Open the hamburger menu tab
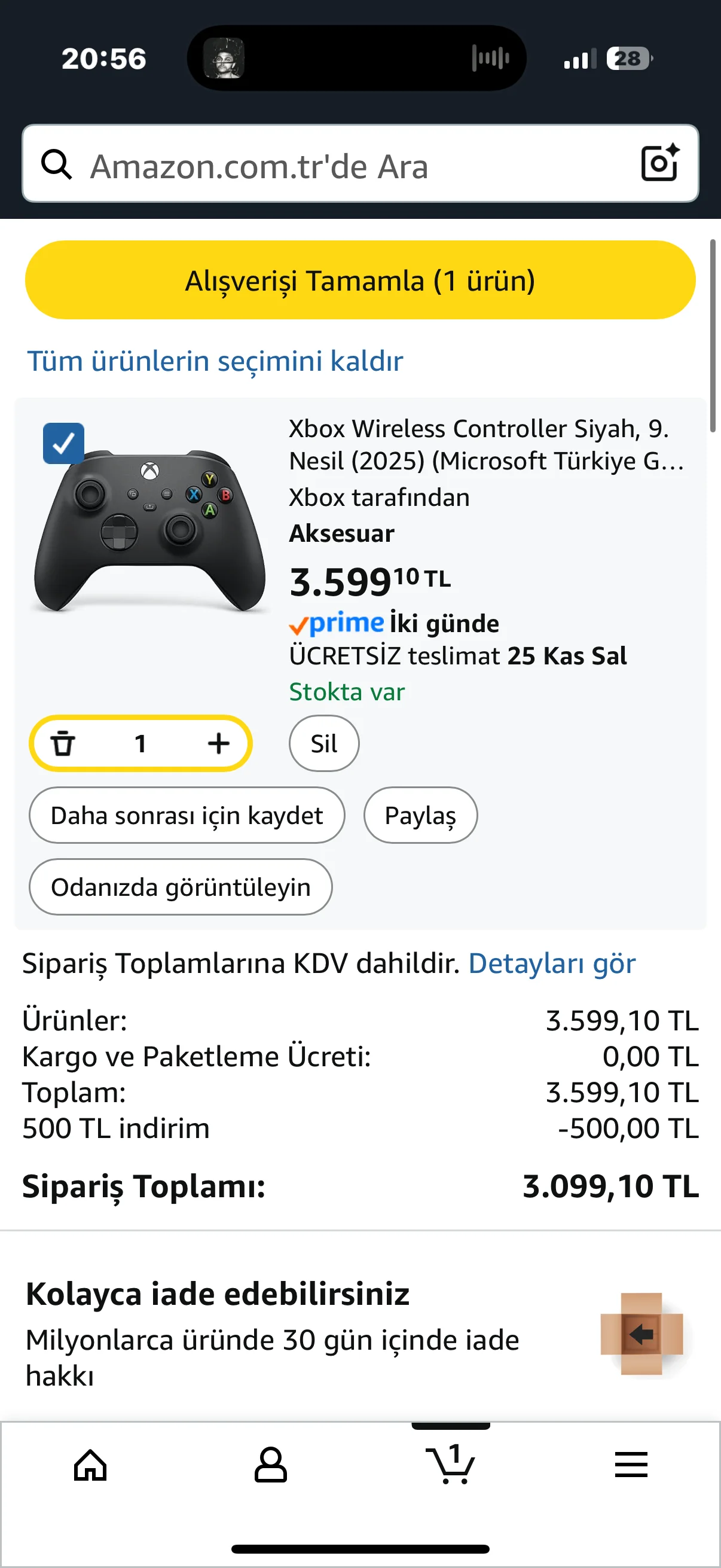The image size is (721, 1568). 631,1465
